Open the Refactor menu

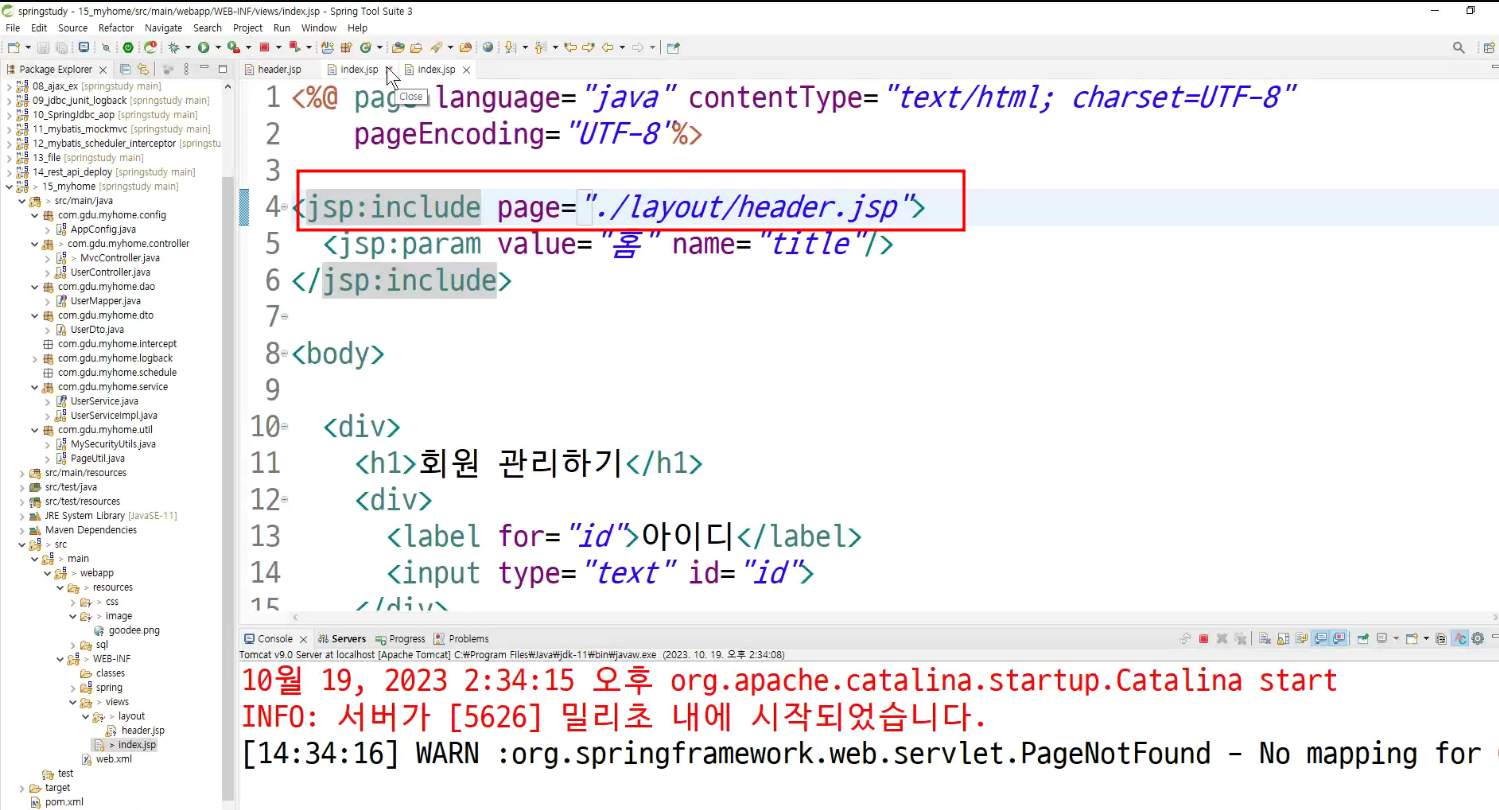[x=116, y=28]
